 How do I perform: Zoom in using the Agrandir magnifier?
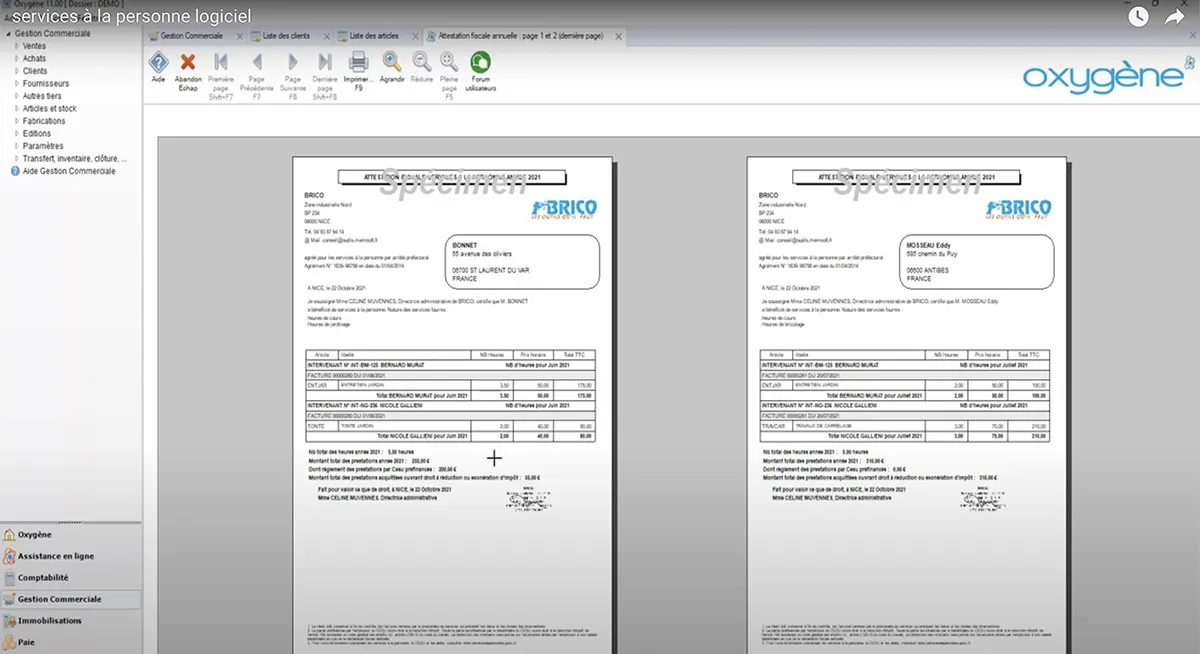392,62
